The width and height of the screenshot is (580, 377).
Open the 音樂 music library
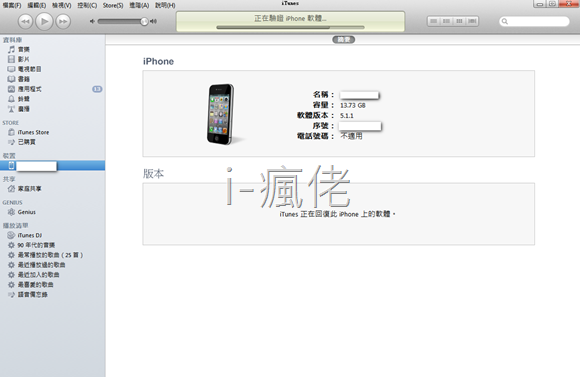click(x=24, y=50)
